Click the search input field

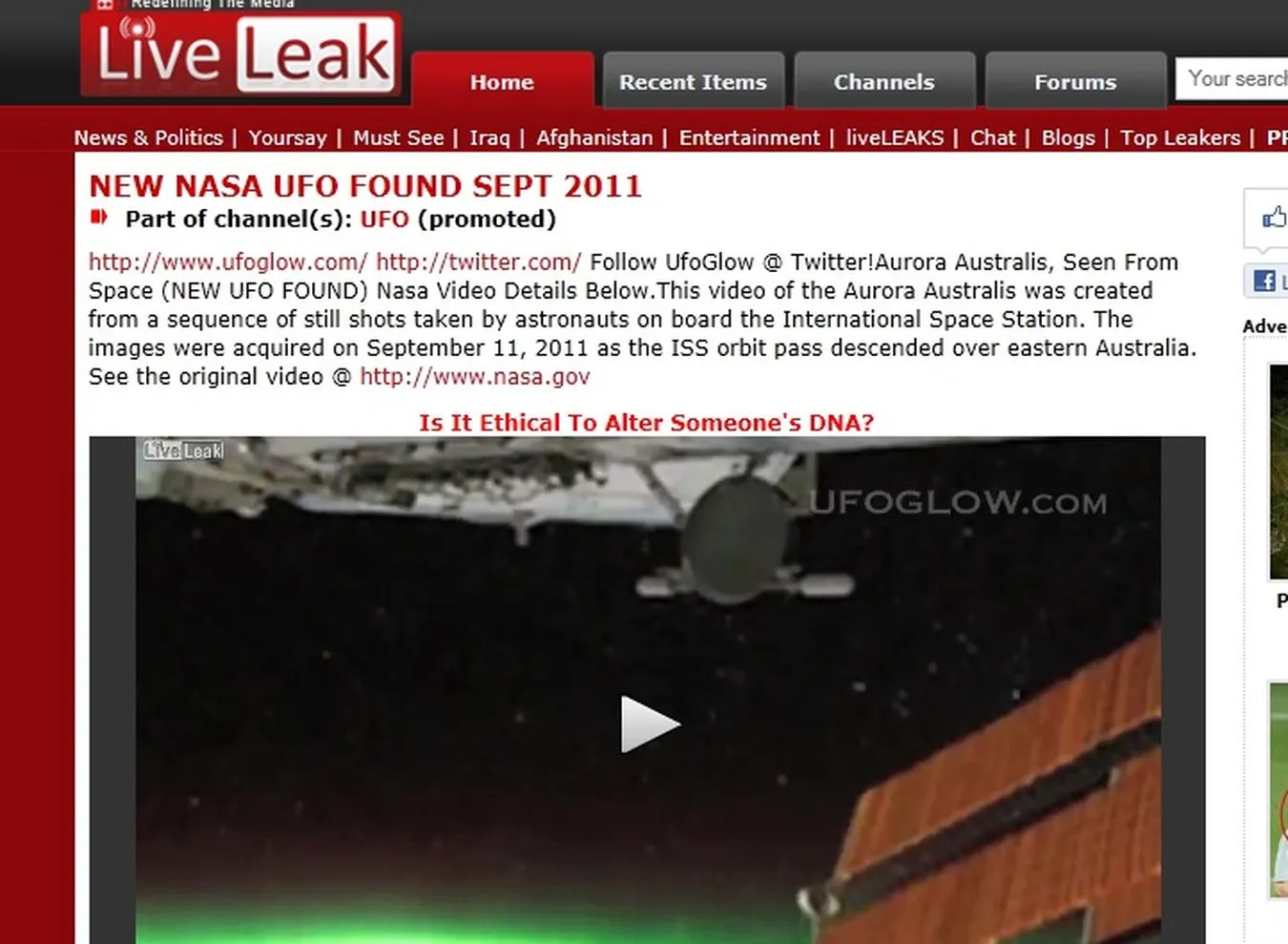(x=1233, y=78)
